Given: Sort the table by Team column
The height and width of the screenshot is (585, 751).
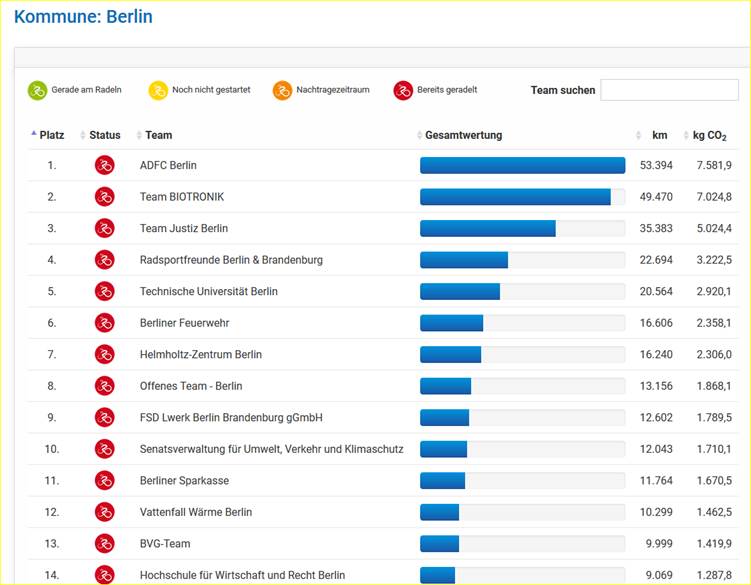Looking at the screenshot, I should tap(158, 135).
